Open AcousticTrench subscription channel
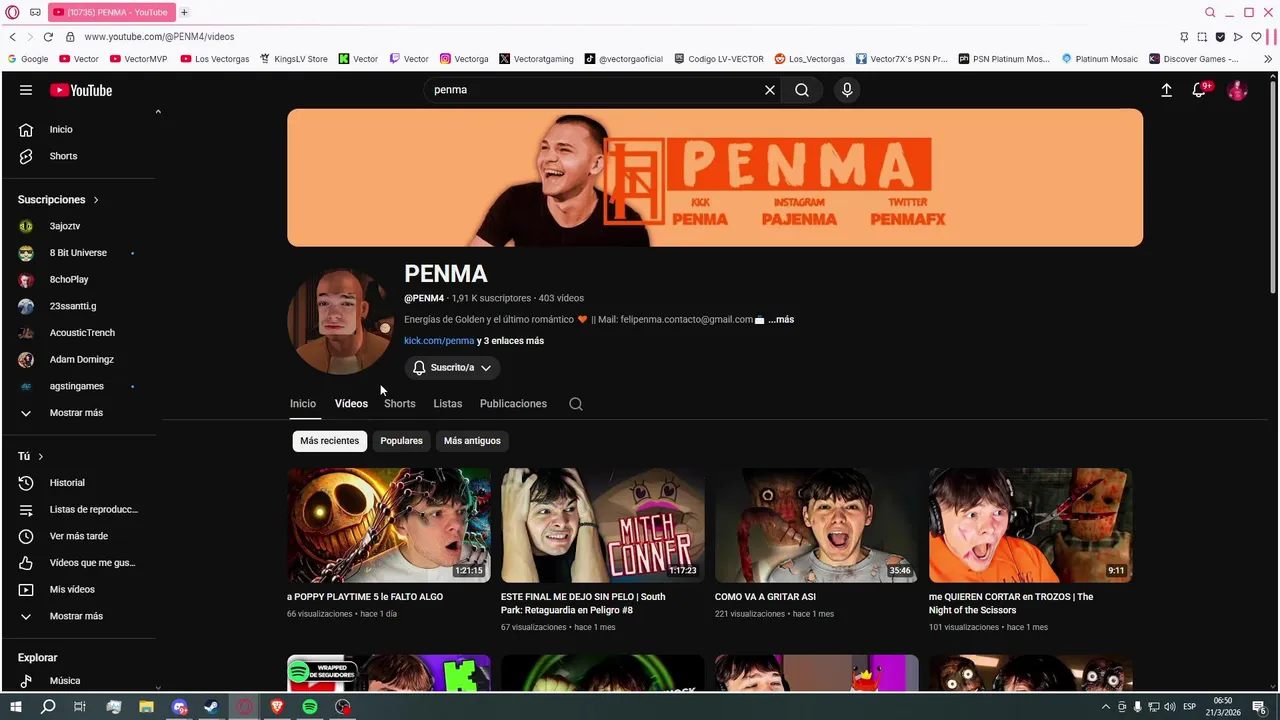Viewport: 1280px width, 720px height. pos(81,333)
